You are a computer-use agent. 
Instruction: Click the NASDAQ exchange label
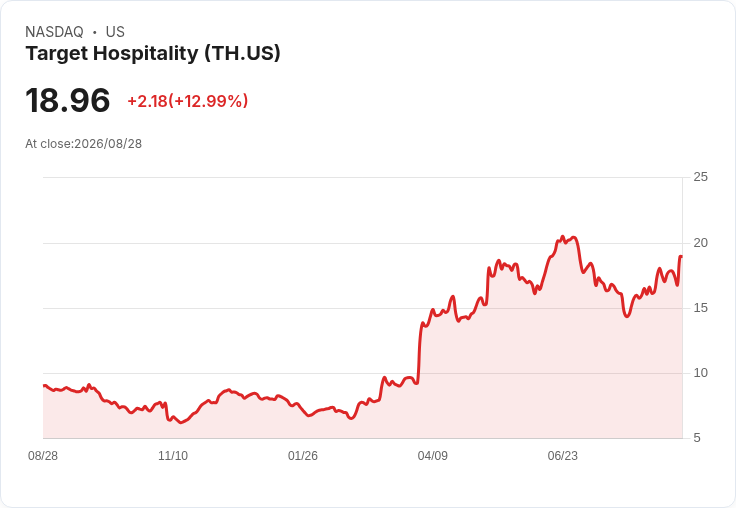click(x=54, y=32)
